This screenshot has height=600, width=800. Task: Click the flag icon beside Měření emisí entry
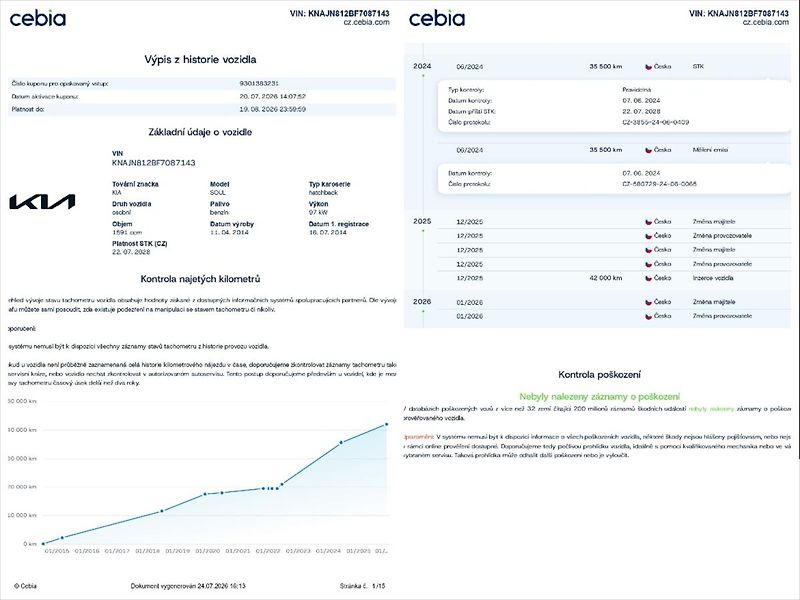648,150
